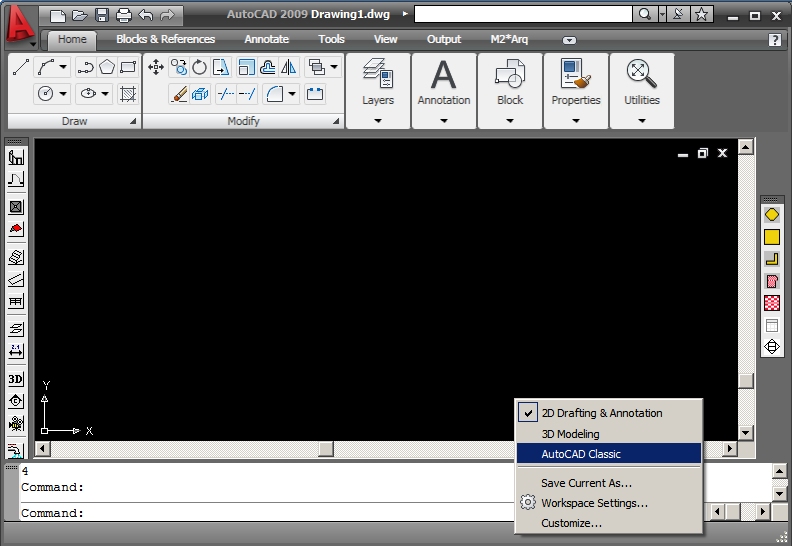Pick the Erase tool icon

[179, 94]
